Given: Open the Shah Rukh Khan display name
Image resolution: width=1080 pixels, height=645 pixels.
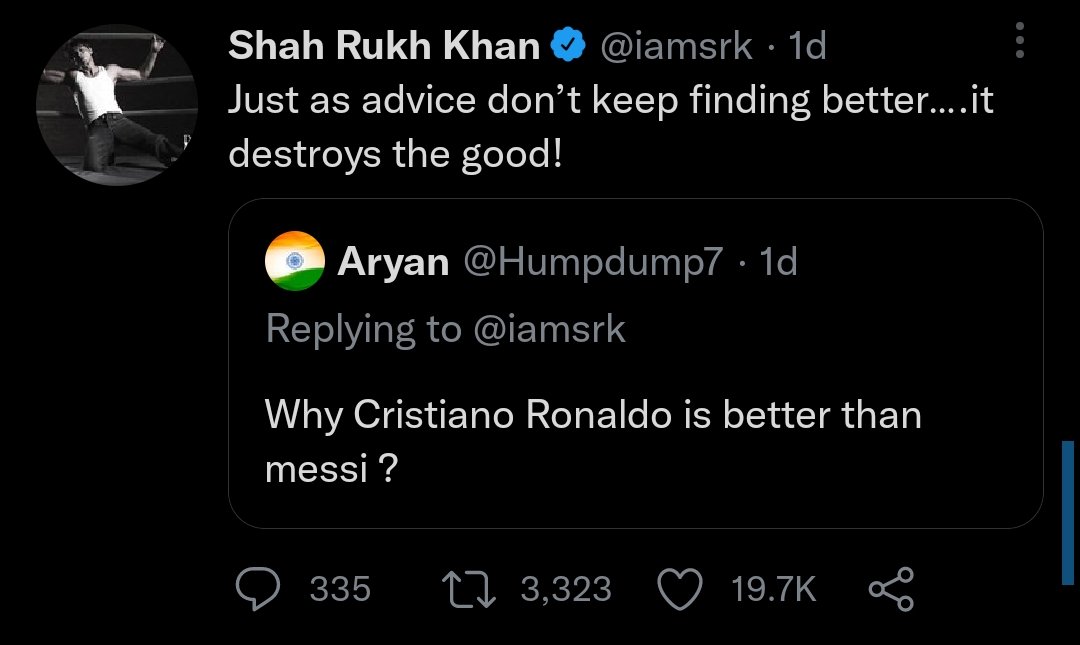Looking at the screenshot, I should pos(384,46).
